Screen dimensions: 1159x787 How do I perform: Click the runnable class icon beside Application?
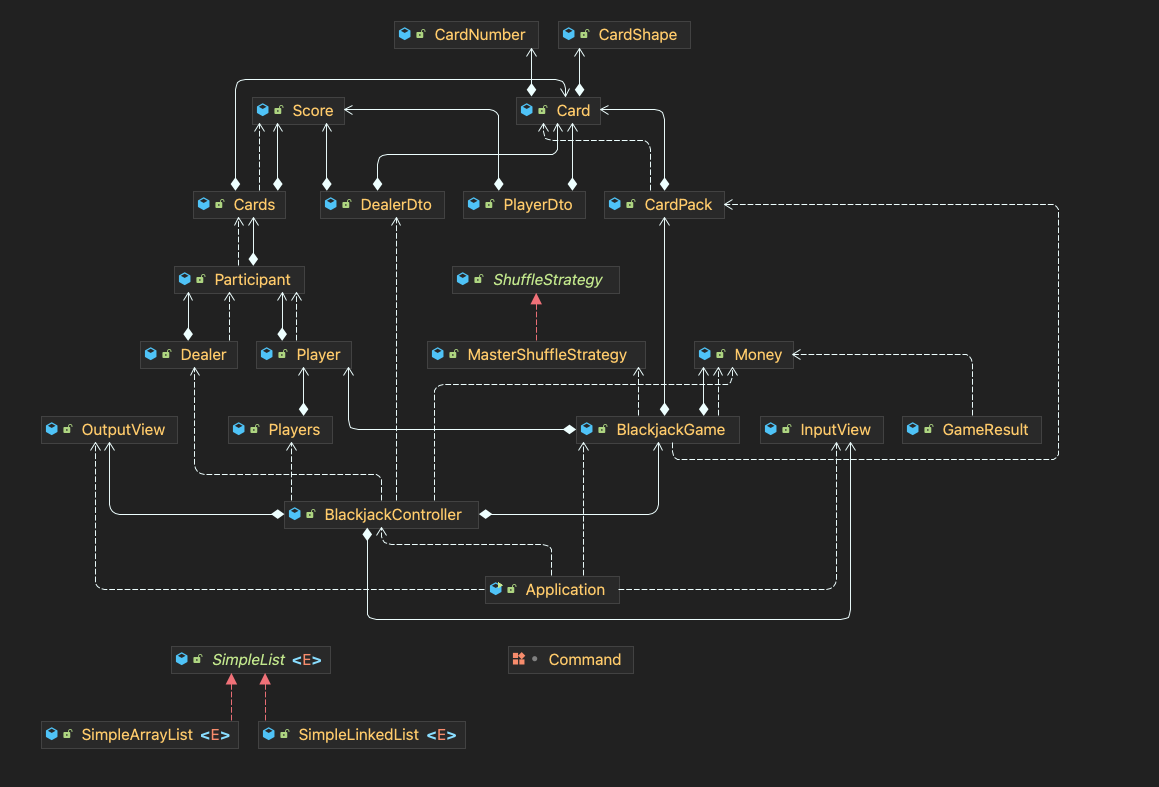[496, 590]
